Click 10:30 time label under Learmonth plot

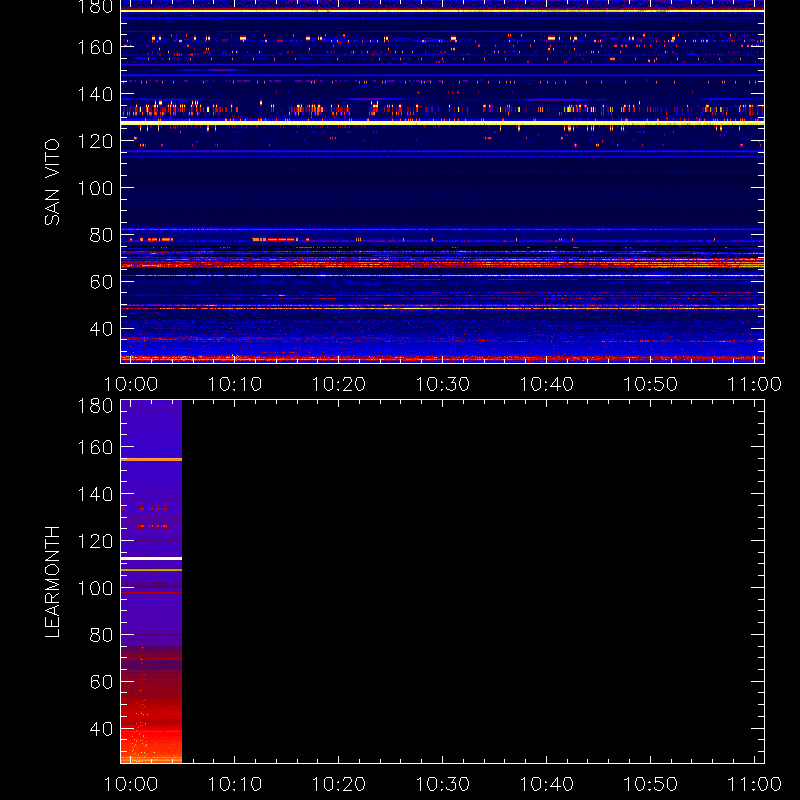[442, 784]
